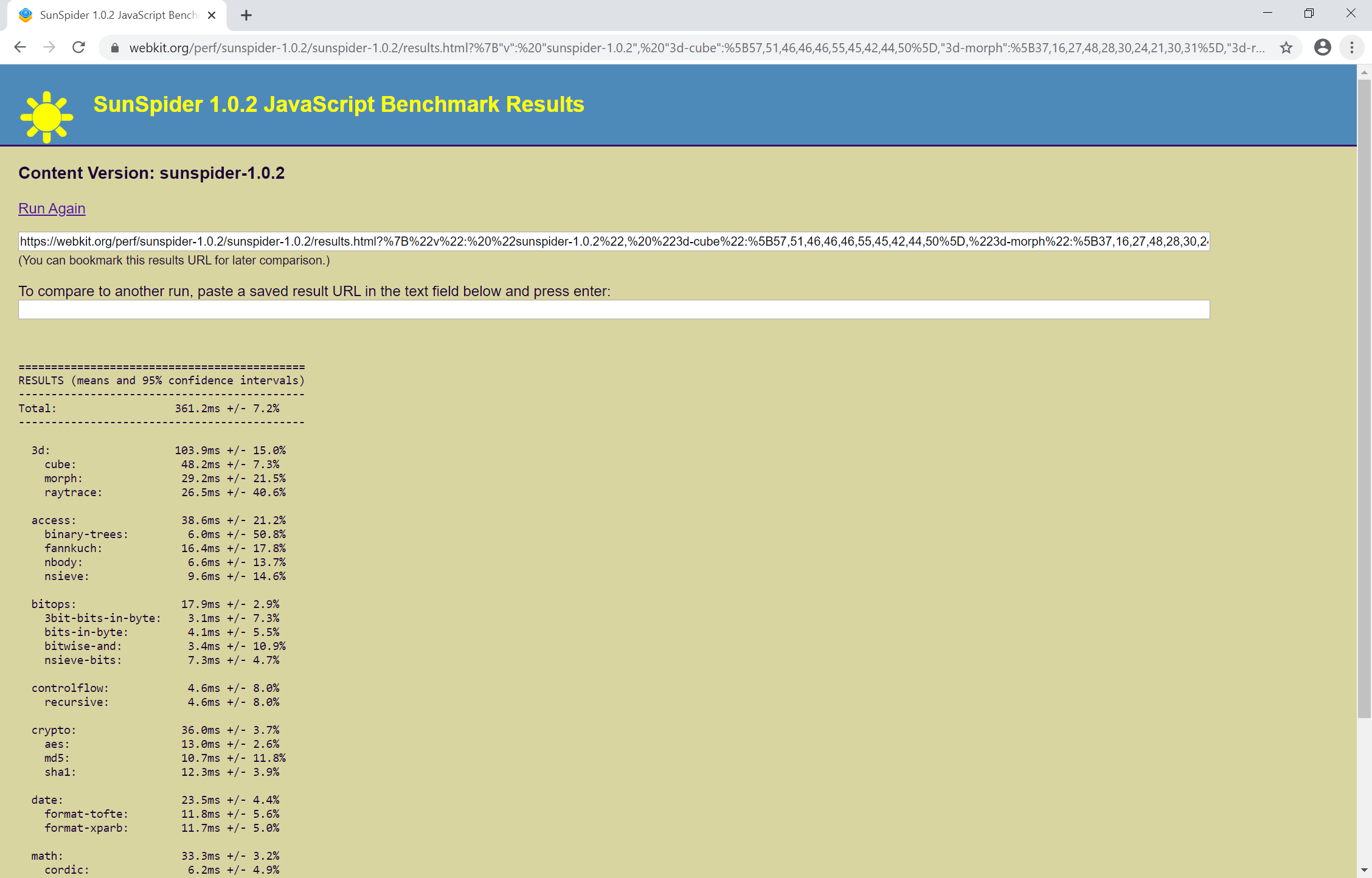The width and height of the screenshot is (1372, 878).
Task: Bookmark this page with the star icon
Action: pos(1286,47)
